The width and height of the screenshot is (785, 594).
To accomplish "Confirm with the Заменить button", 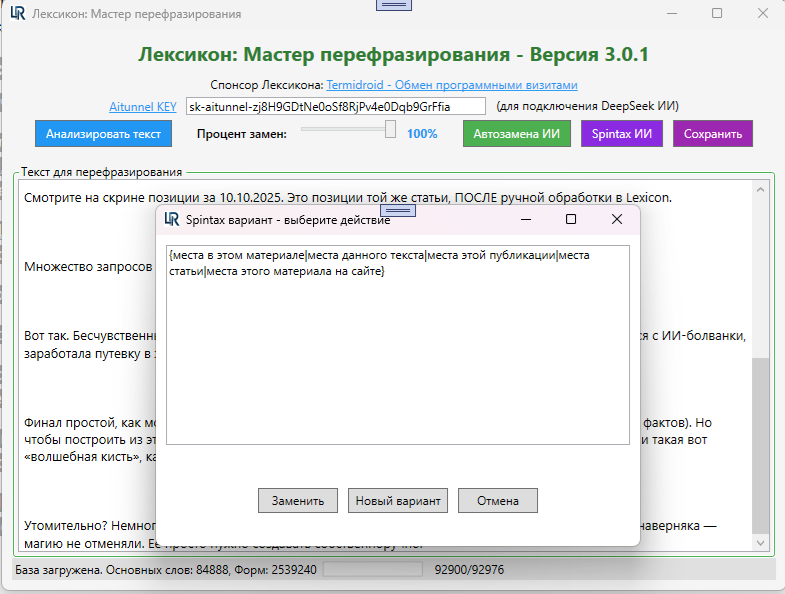I will click(297, 501).
